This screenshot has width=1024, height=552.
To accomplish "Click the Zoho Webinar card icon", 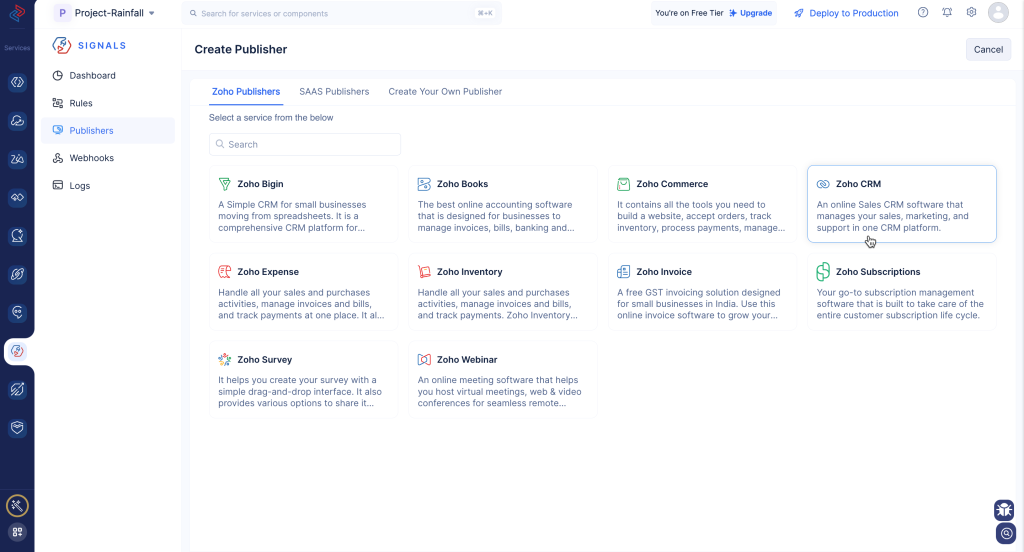I will (x=424, y=359).
